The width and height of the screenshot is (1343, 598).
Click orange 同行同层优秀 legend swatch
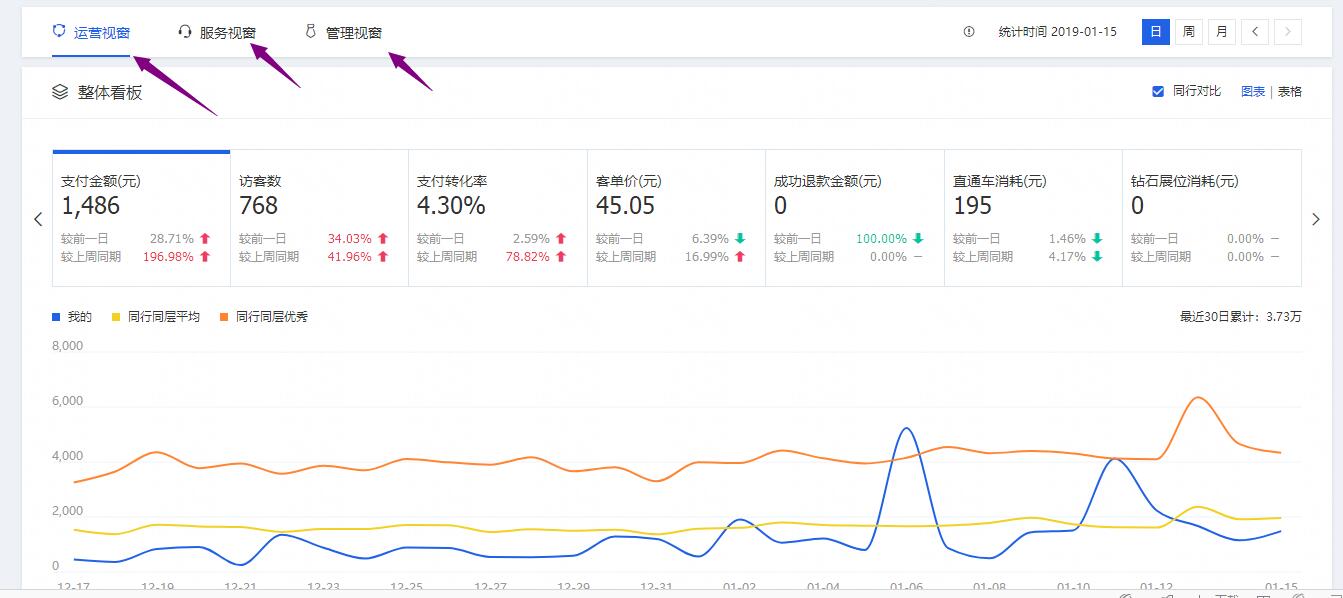tap(225, 317)
